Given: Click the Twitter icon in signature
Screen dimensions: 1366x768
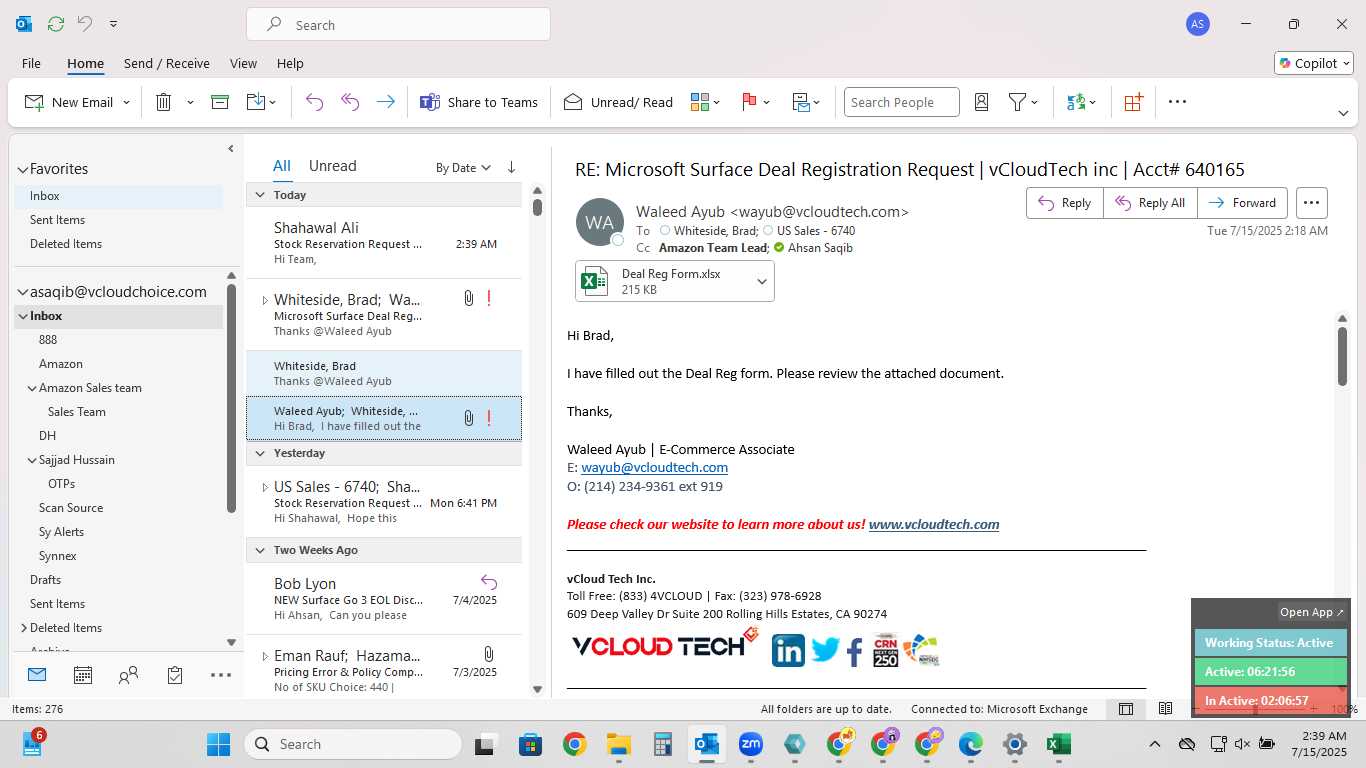Looking at the screenshot, I should pos(824,650).
